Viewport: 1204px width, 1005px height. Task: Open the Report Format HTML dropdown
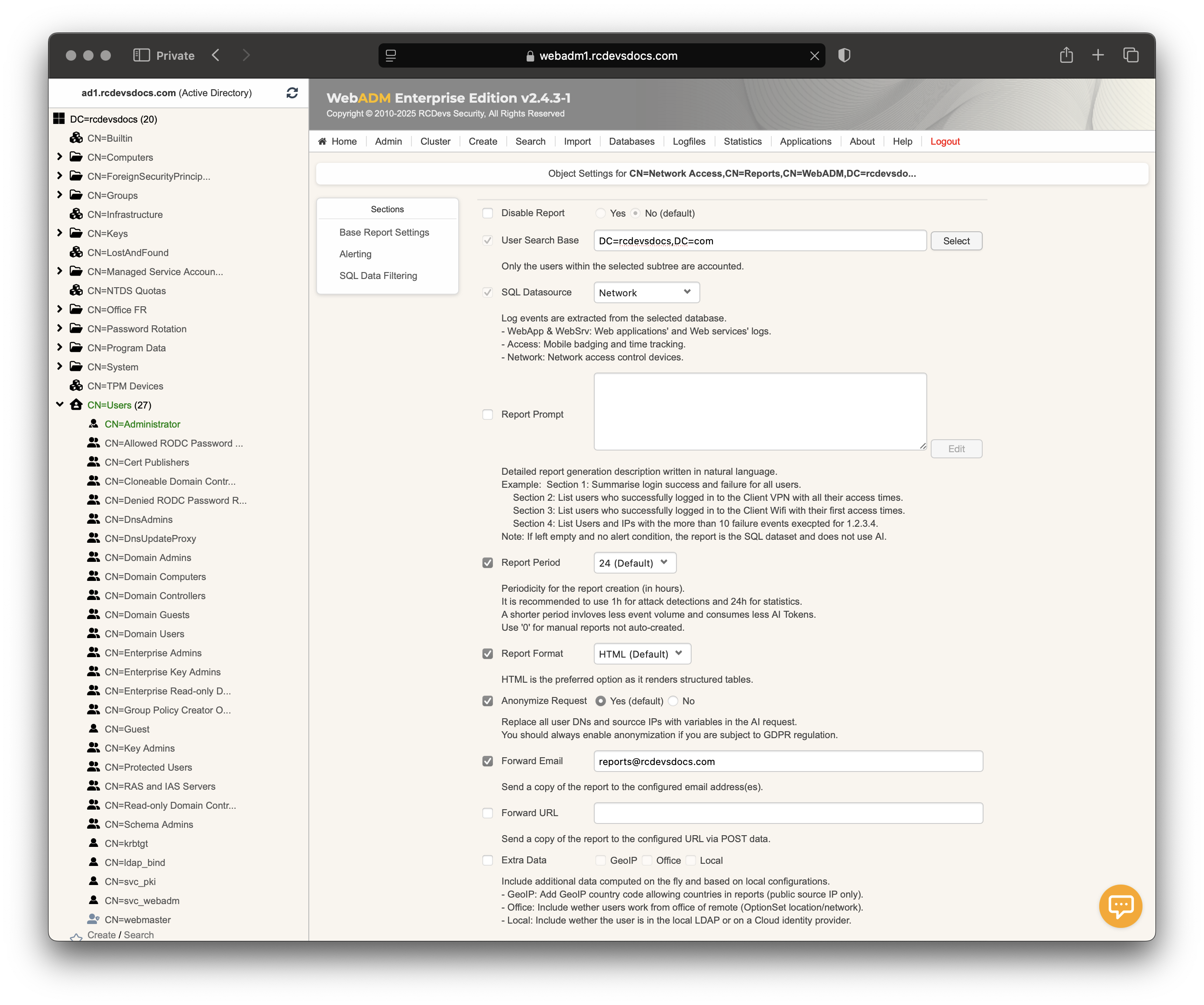click(642, 654)
